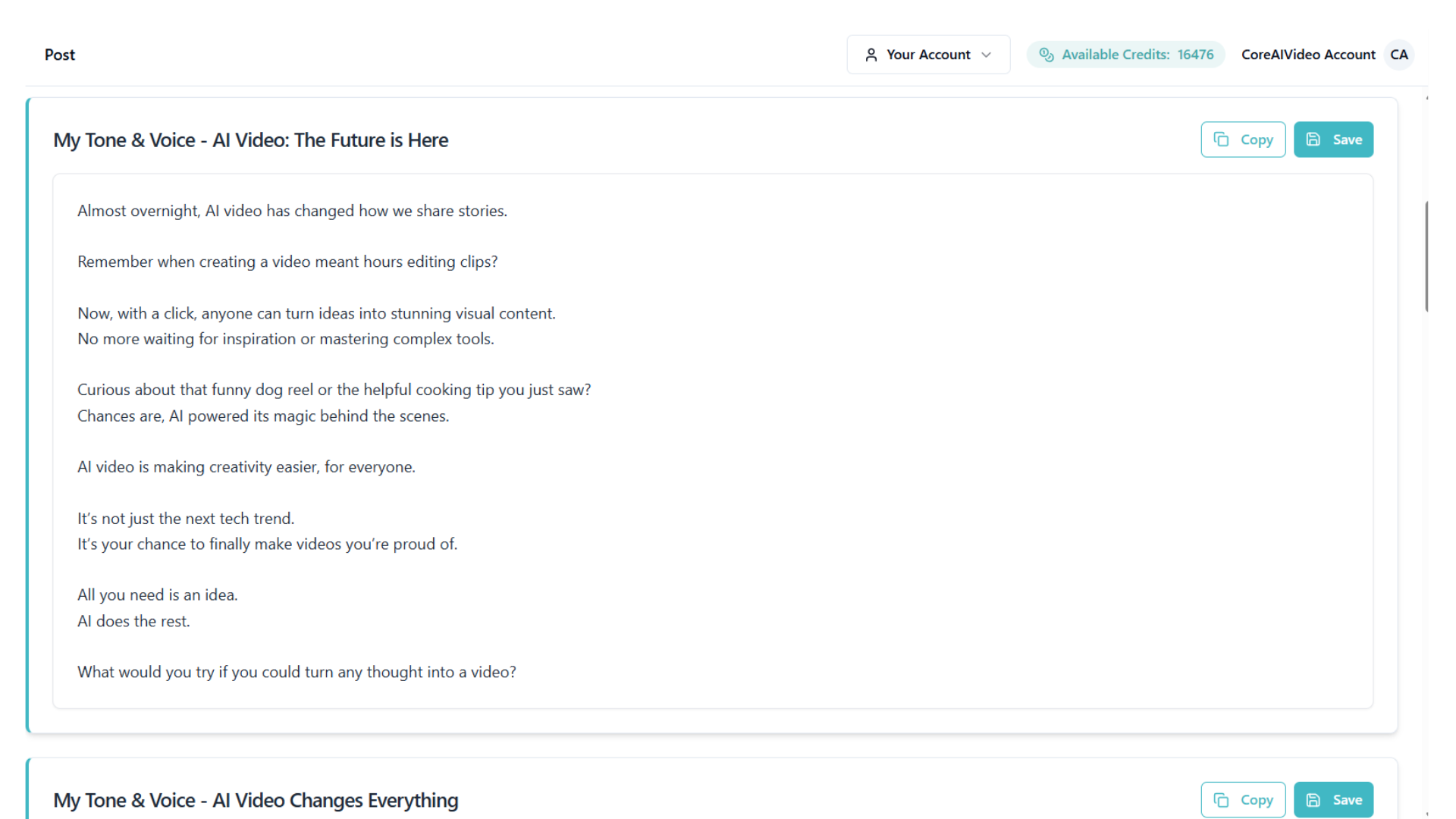This screenshot has width=1456, height=819.
Task: Save the 'AI Video Changes Everything' post
Action: [x=1333, y=800]
